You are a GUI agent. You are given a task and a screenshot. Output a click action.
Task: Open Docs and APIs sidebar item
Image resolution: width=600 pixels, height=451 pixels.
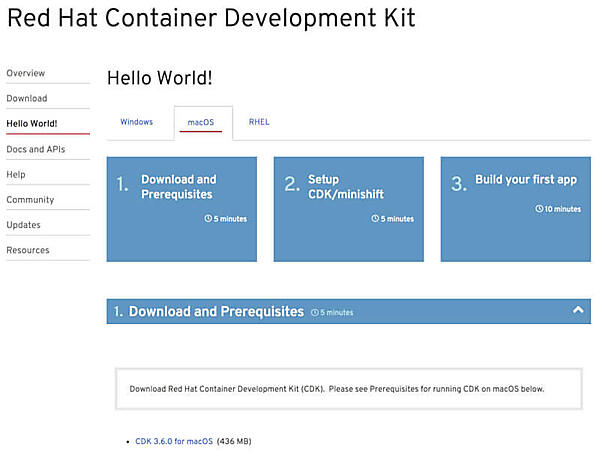38,149
